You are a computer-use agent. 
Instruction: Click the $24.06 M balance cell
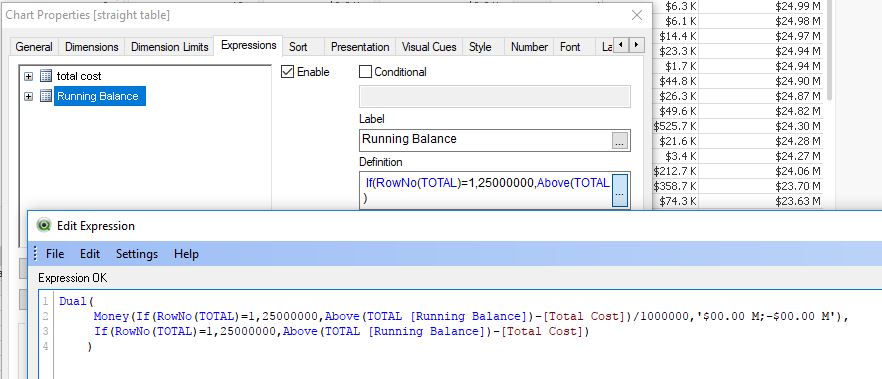pyautogui.click(x=798, y=171)
